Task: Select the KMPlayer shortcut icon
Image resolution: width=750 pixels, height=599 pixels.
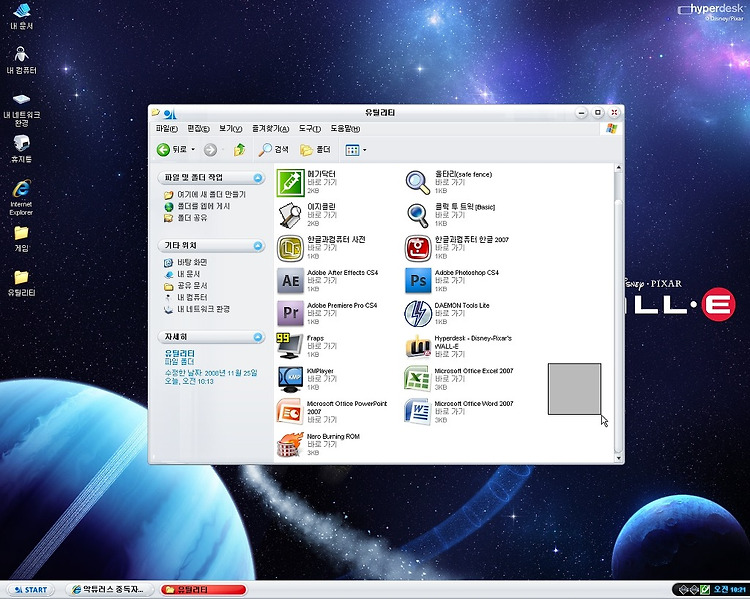Action: pos(290,378)
